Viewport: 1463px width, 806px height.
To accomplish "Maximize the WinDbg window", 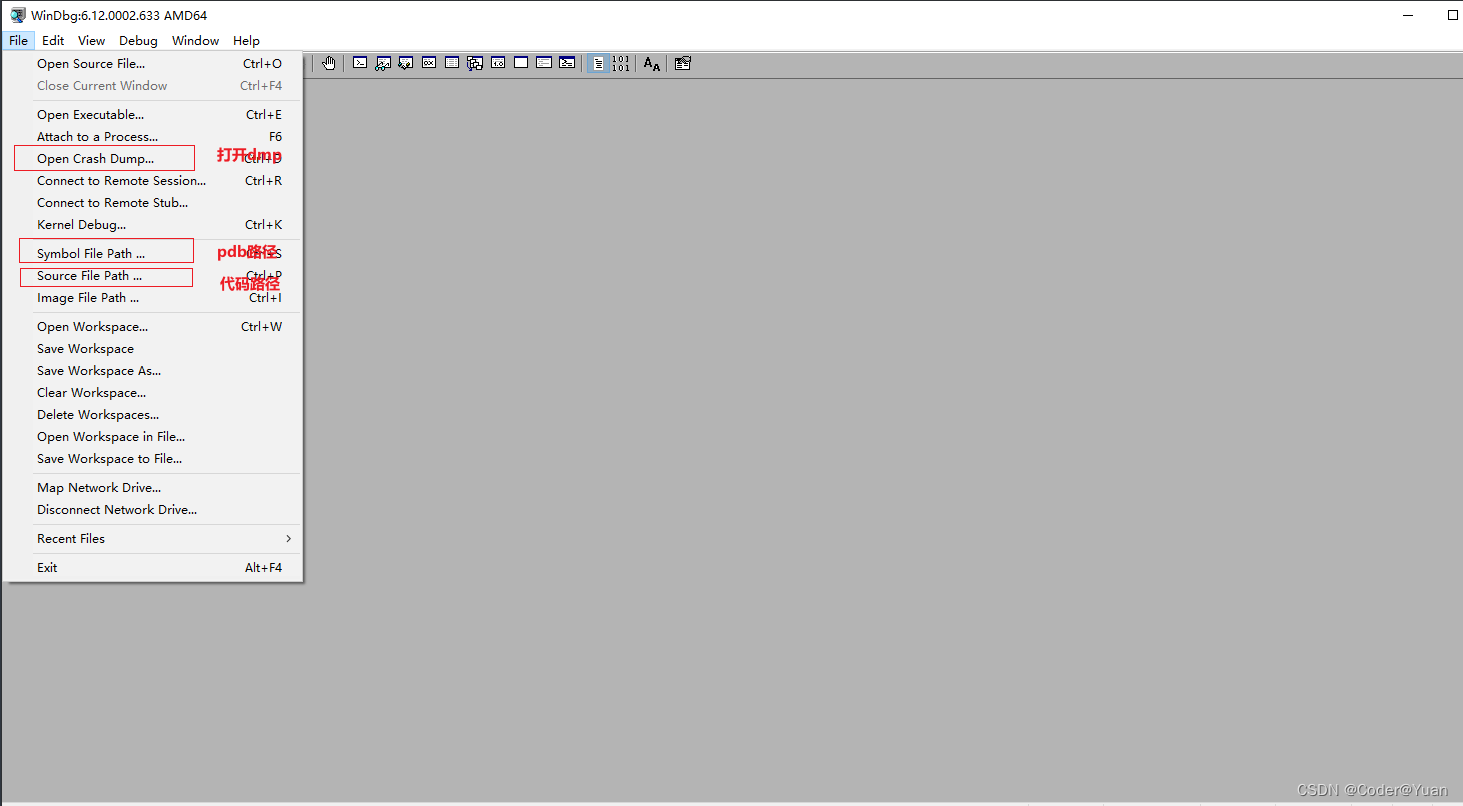I will 1452,15.
